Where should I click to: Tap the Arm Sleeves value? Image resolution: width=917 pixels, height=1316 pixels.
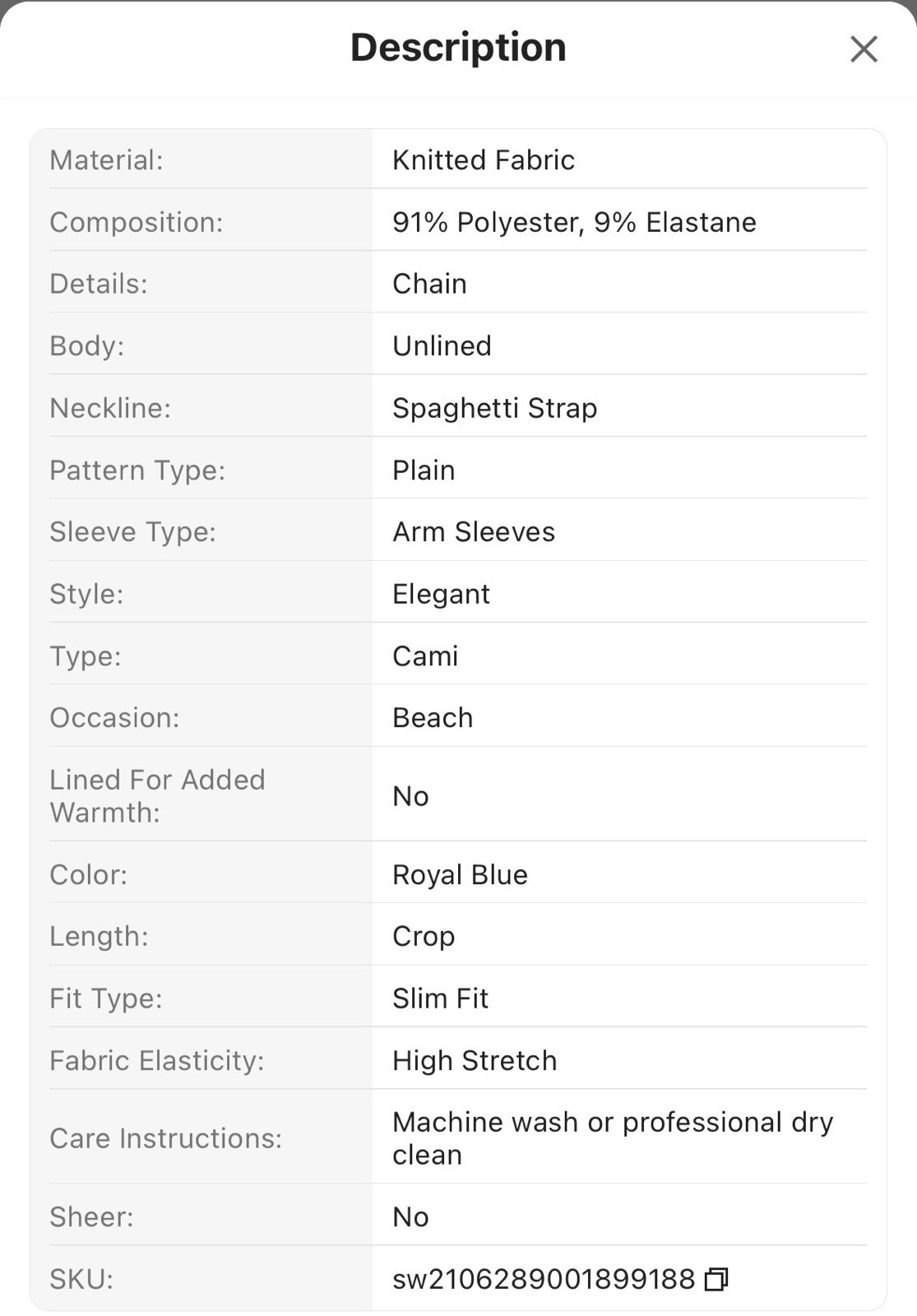click(x=474, y=532)
